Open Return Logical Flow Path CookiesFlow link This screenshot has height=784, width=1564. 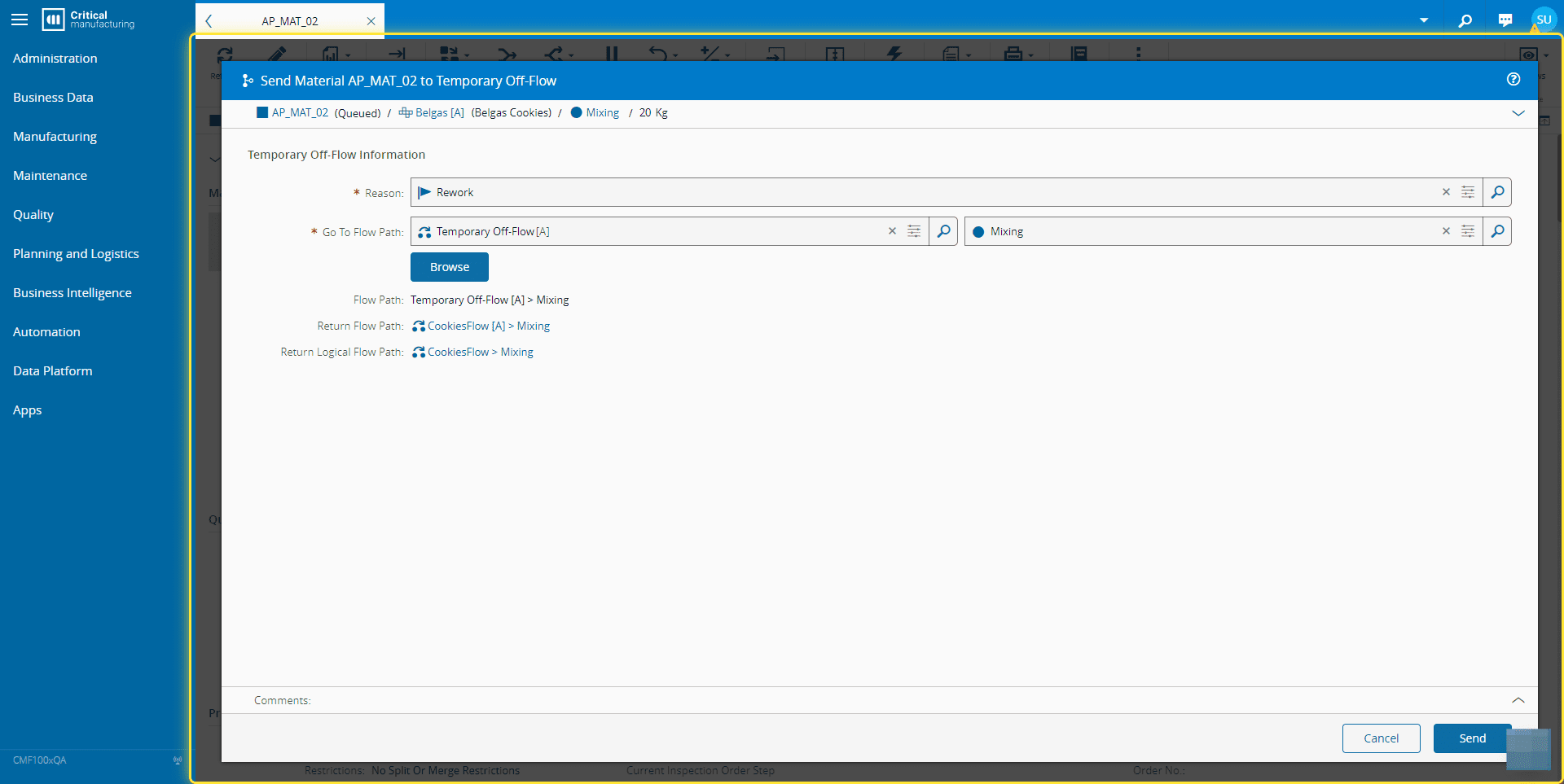click(481, 353)
